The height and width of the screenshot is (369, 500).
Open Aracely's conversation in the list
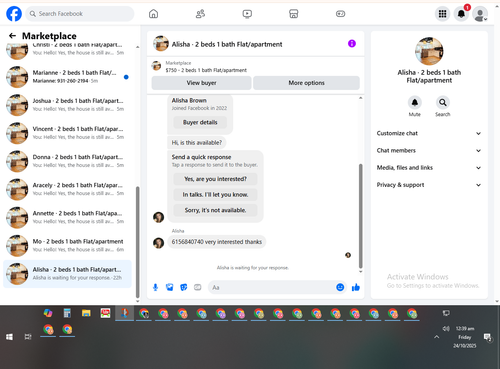(67, 189)
